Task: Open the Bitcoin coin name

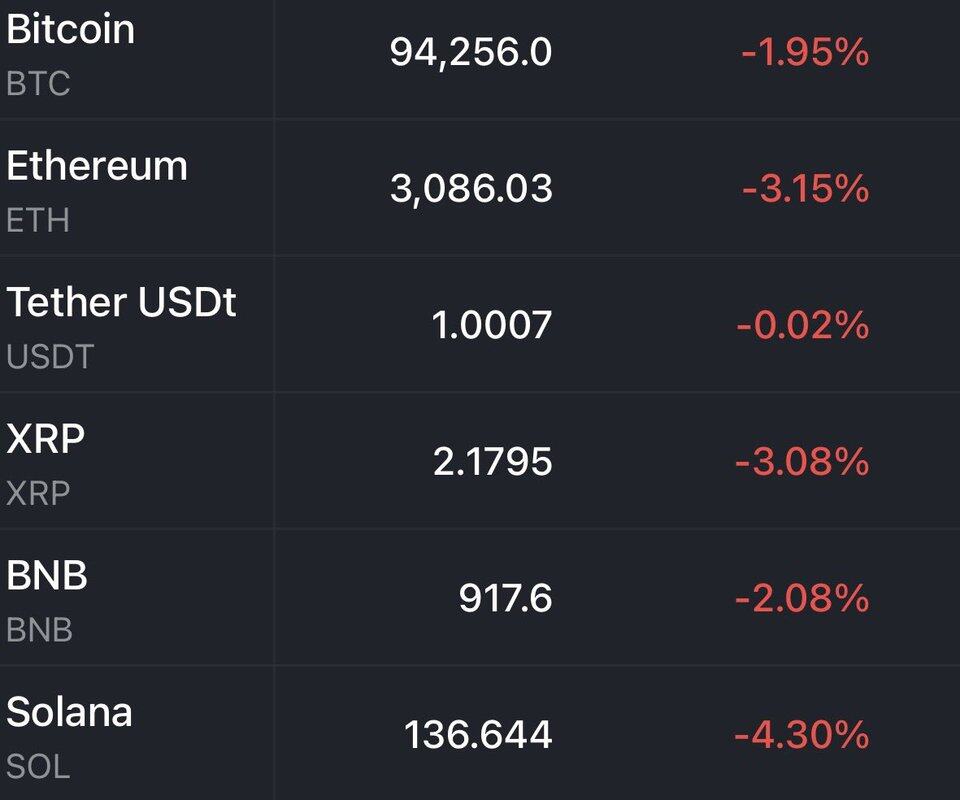Action: 70,29
